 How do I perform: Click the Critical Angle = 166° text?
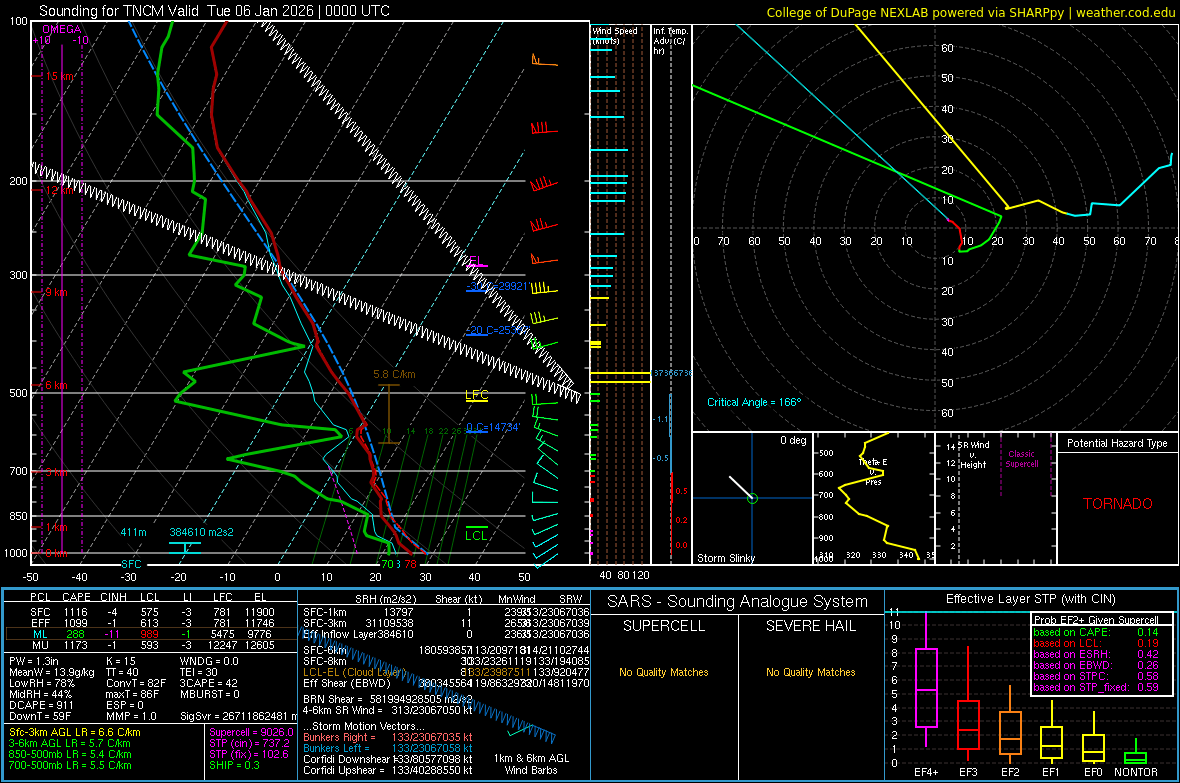coord(754,402)
